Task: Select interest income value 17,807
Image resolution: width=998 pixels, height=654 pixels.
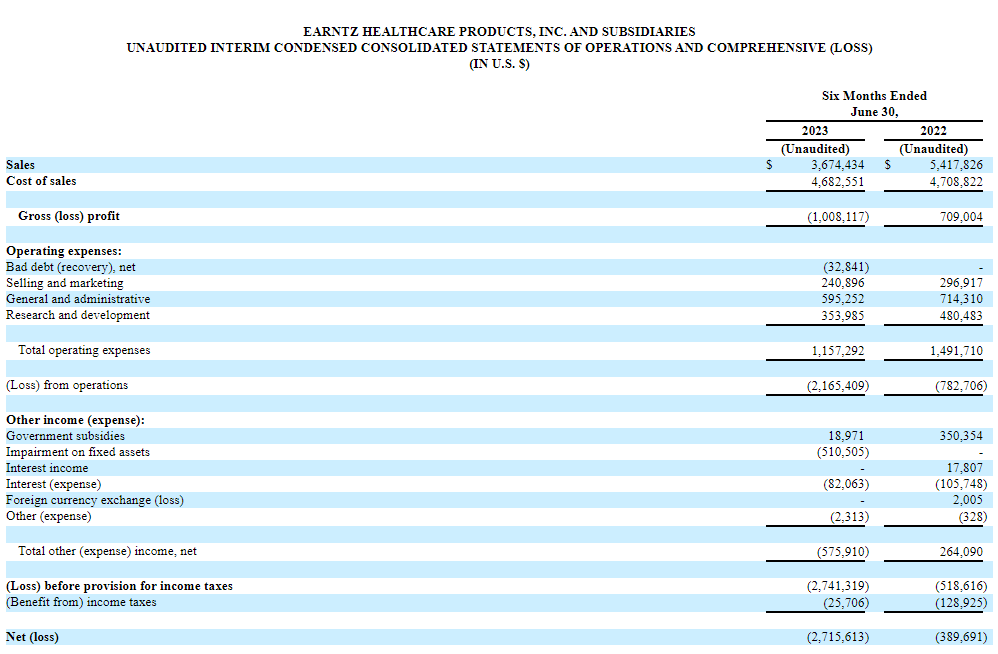Action: 964,468
